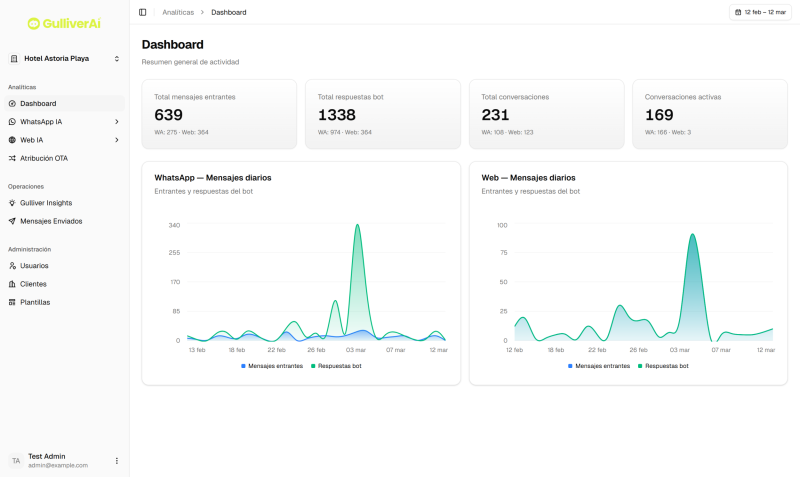Toggle Respuestas bot series in Web legend
800x477 pixels.
(664, 366)
